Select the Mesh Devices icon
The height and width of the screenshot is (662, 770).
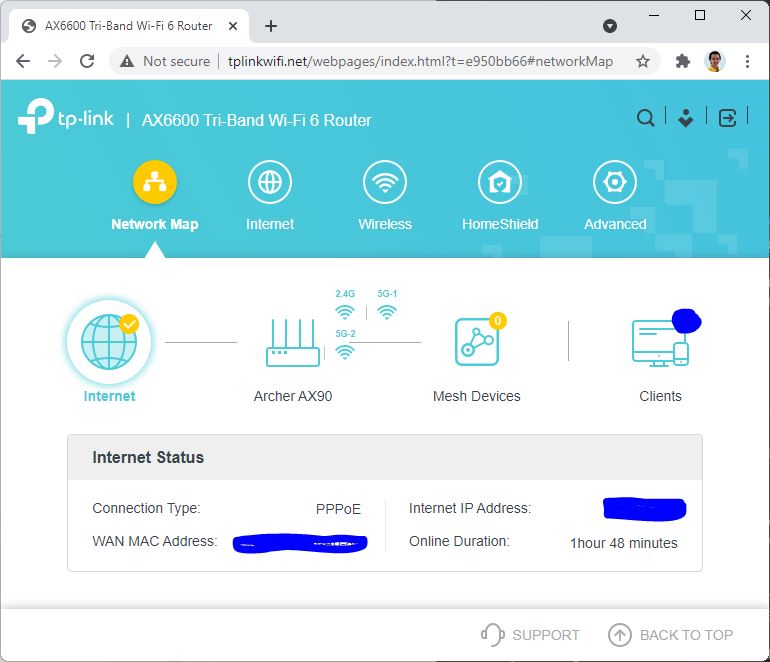click(477, 342)
